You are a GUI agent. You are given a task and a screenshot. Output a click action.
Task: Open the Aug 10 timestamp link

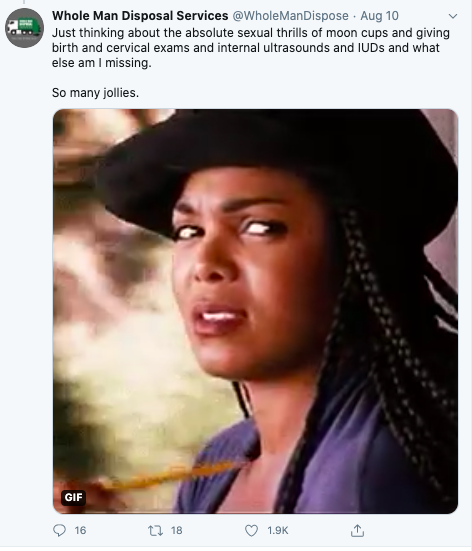(x=379, y=16)
